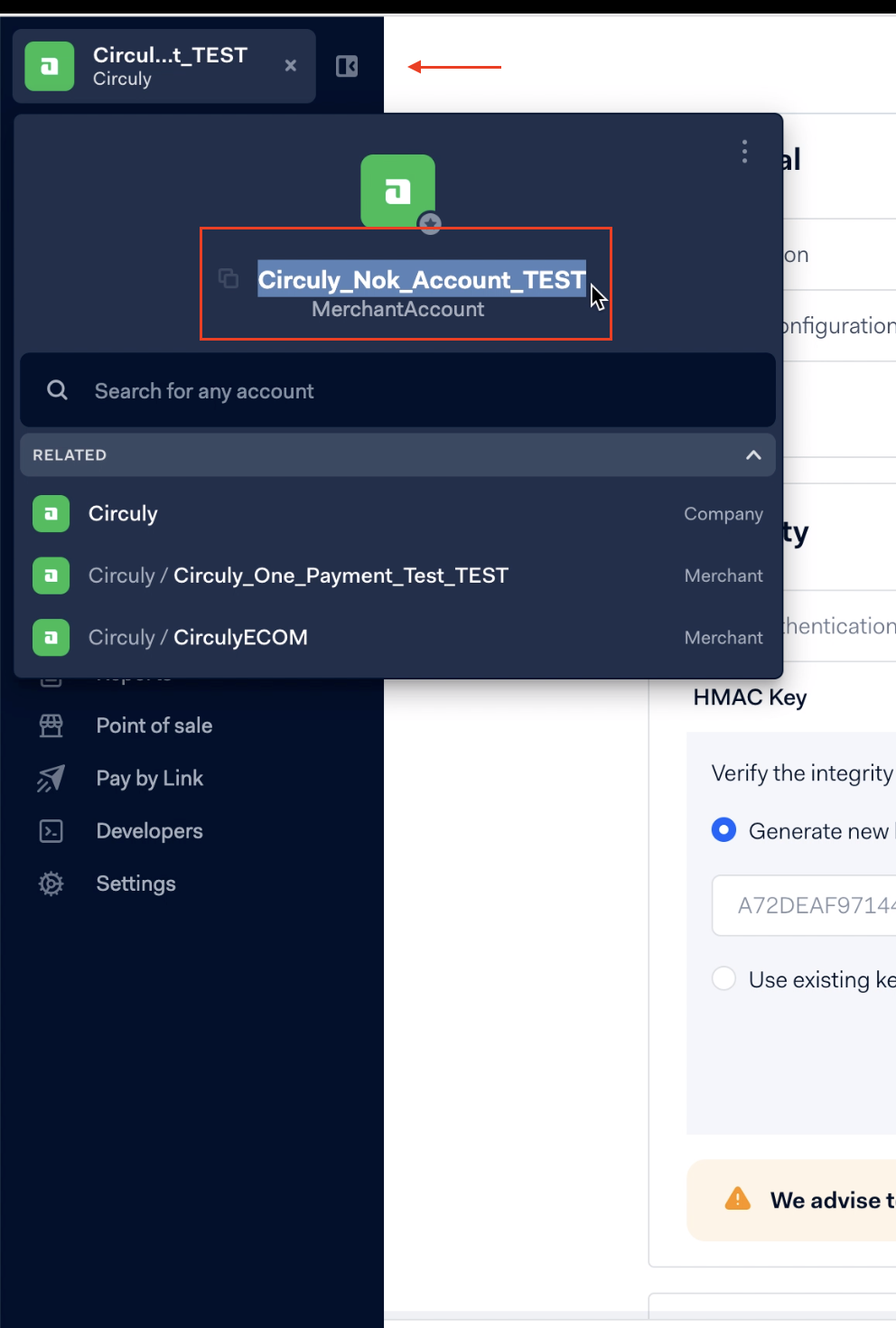The width and height of the screenshot is (896, 1328).
Task: Switch to CirculyECOM merchant account
Action: click(x=397, y=637)
